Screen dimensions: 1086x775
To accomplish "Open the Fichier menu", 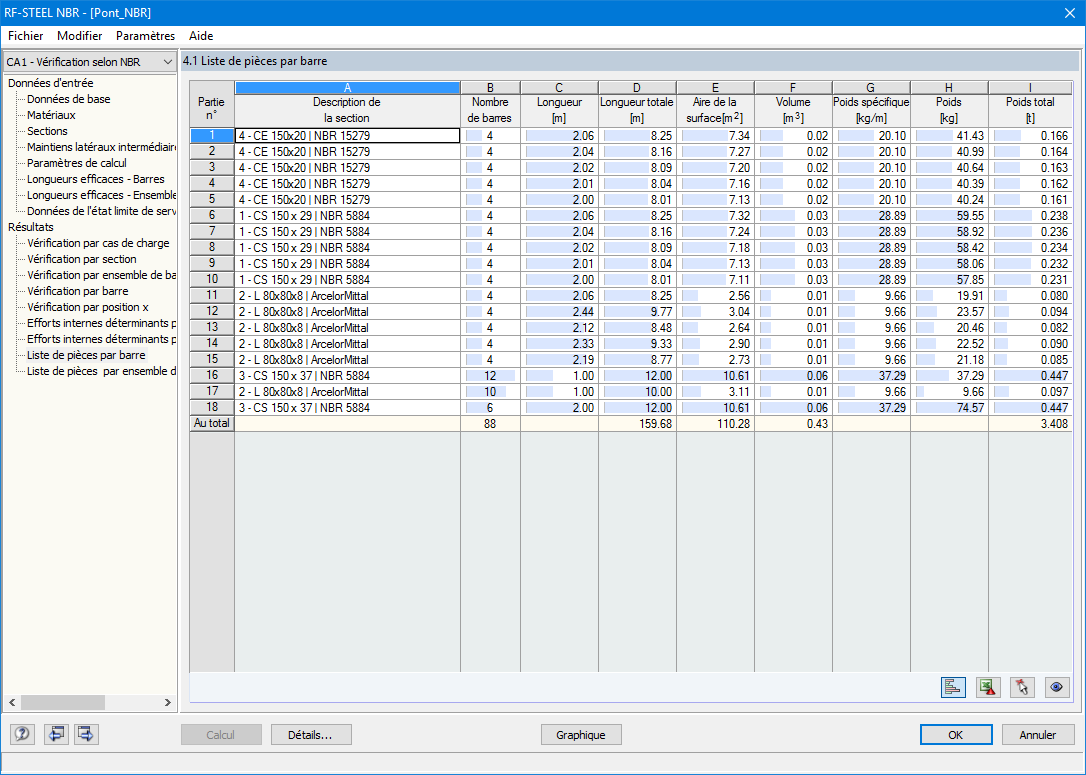I will click(x=26, y=36).
